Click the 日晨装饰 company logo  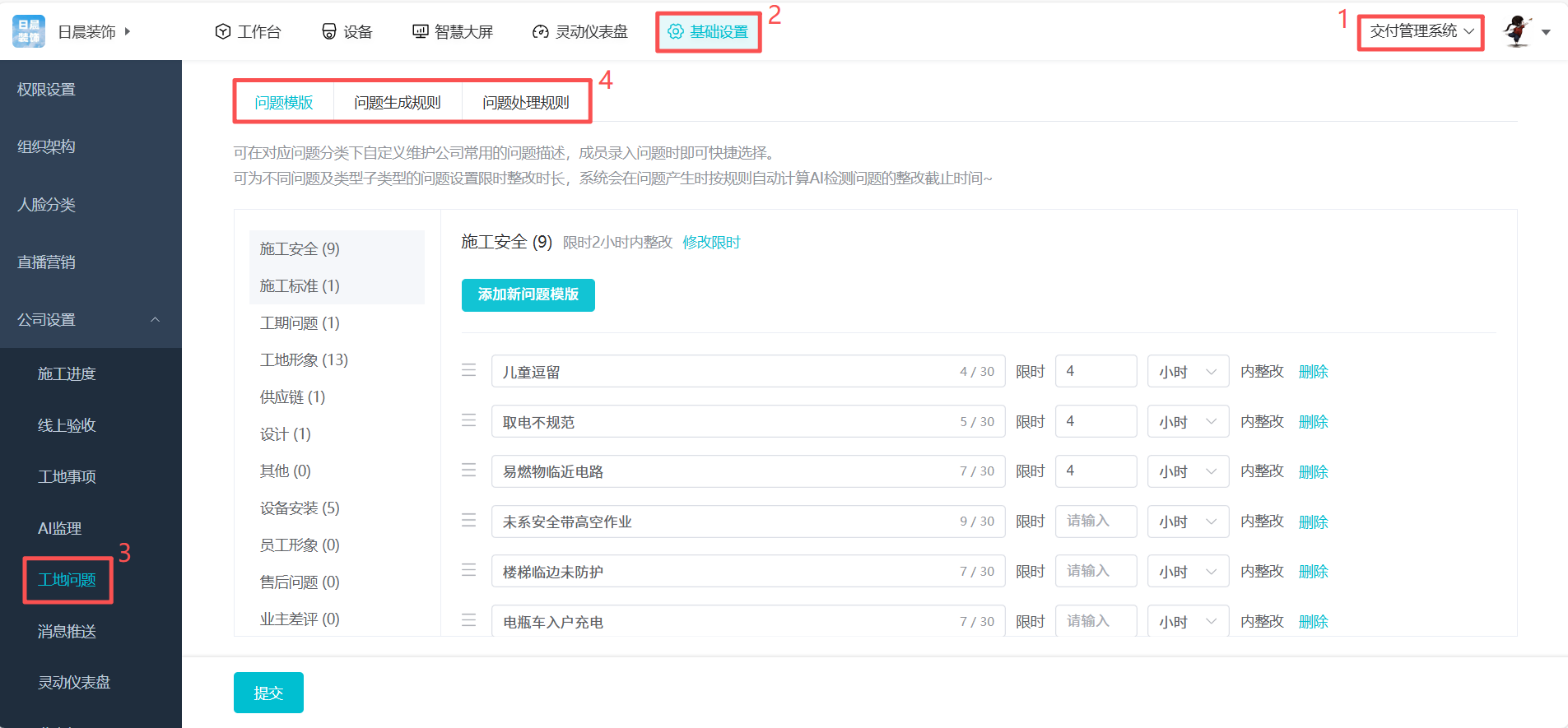tap(29, 31)
